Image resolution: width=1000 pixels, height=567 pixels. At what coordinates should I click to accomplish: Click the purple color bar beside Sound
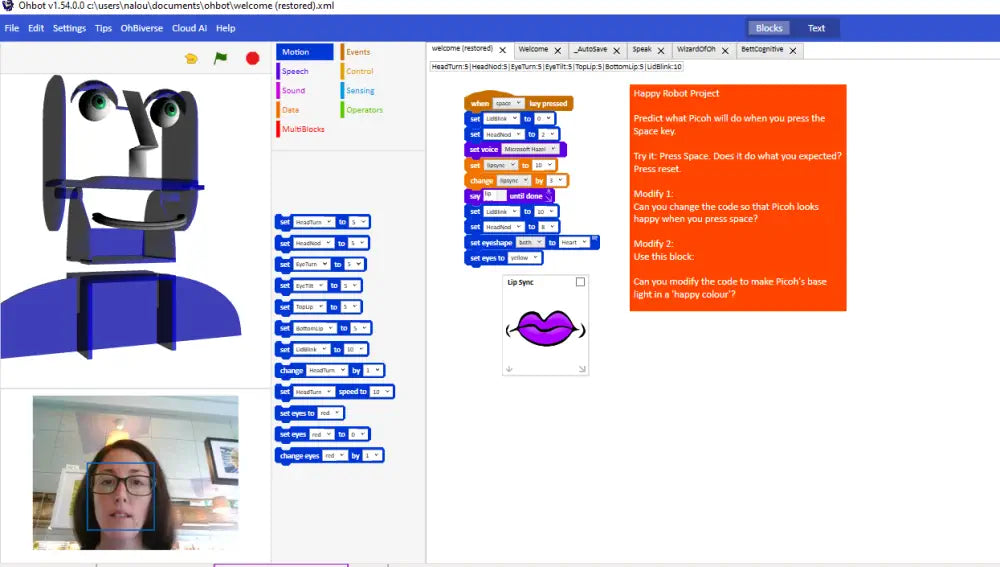[x=278, y=91]
